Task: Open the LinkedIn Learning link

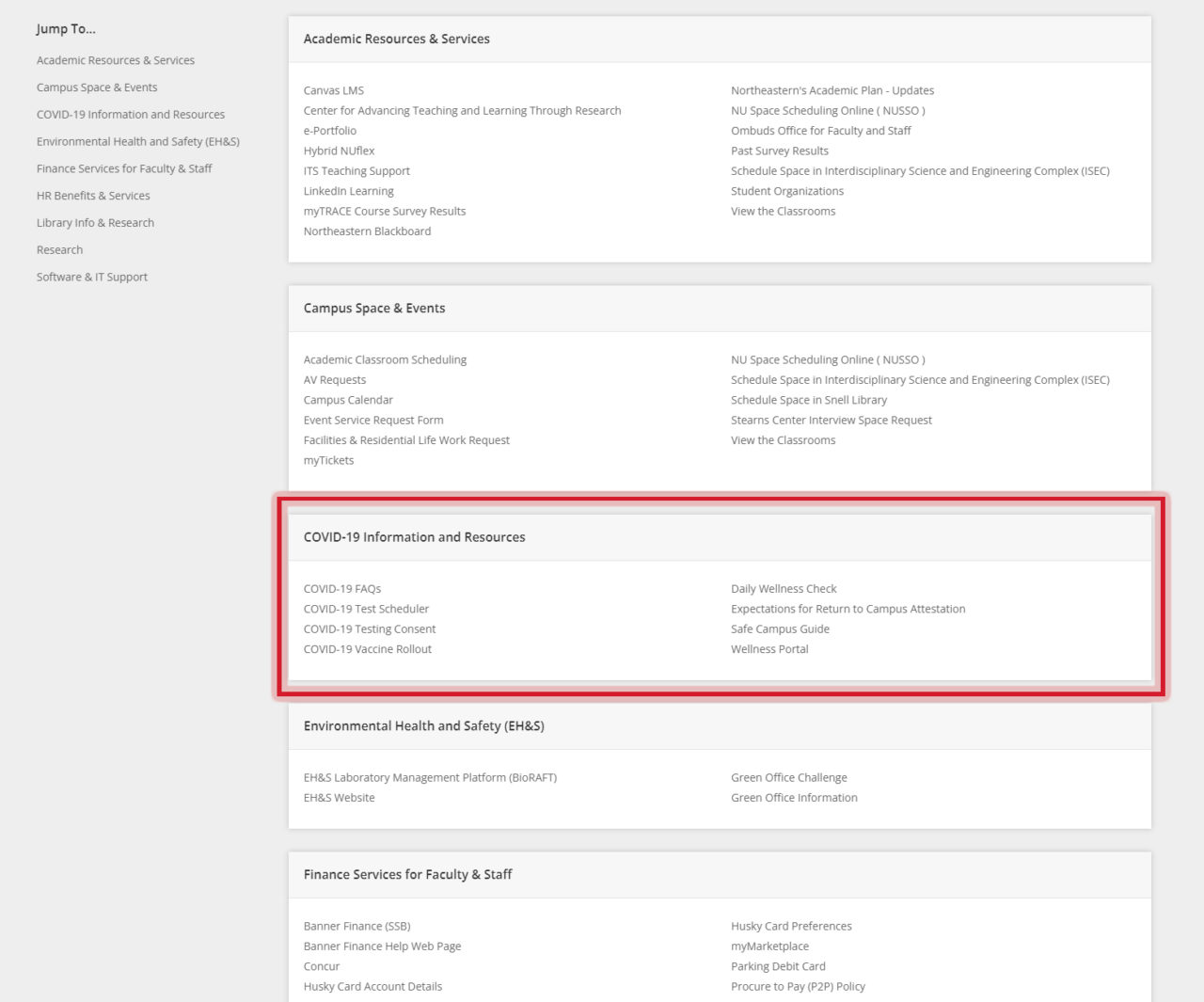Action: (348, 191)
